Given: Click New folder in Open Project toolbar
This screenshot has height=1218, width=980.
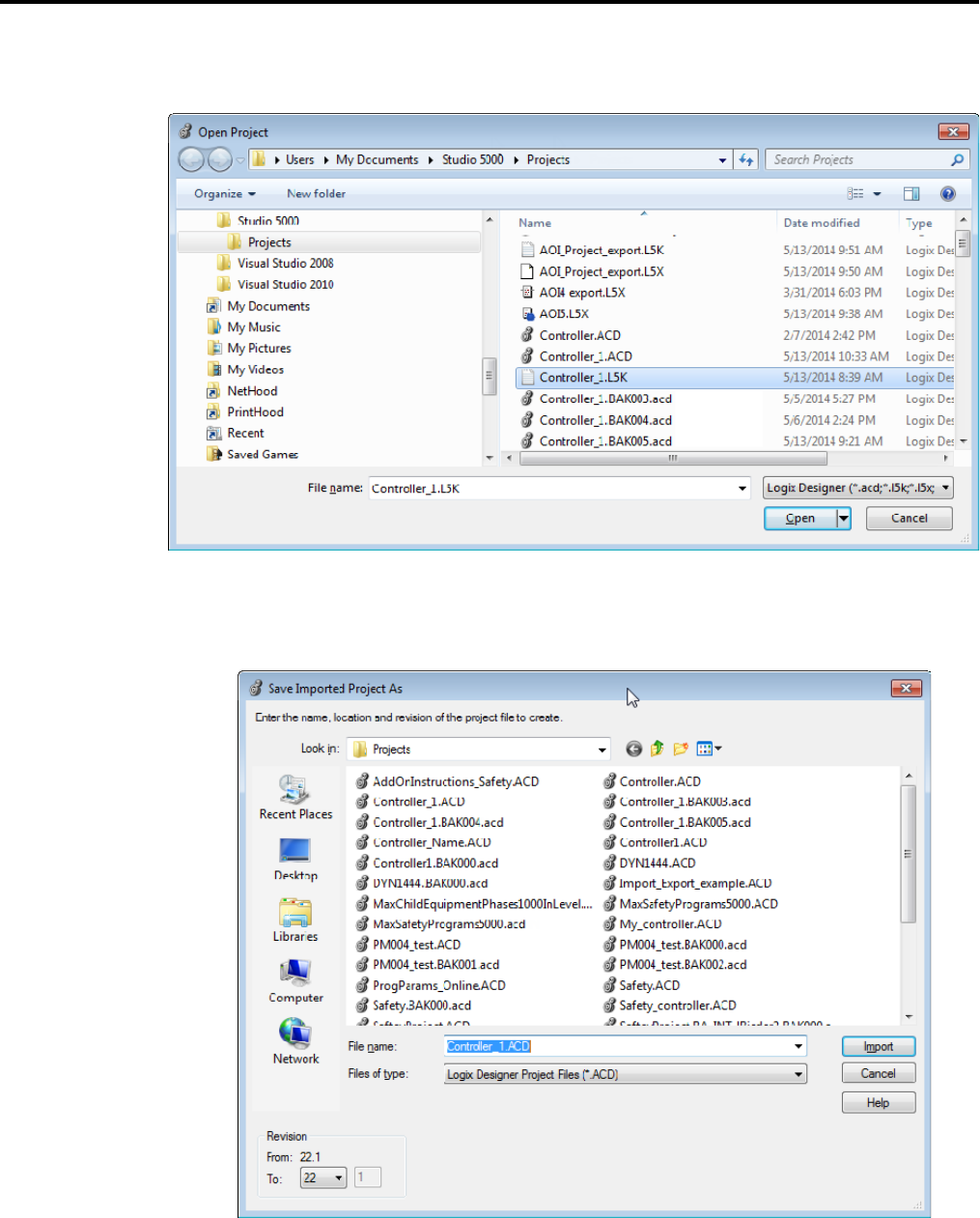Looking at the screenshot, I should [x=316, y=194].
